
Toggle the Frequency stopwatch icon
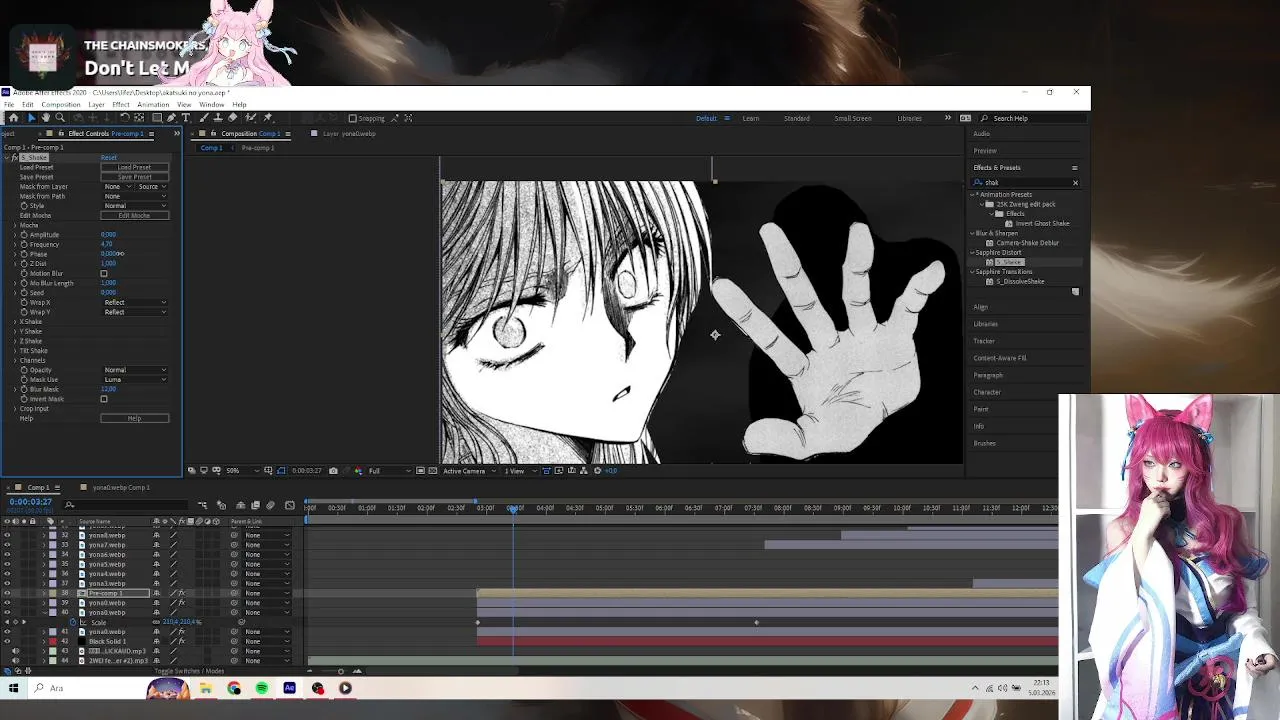point(24,245)
